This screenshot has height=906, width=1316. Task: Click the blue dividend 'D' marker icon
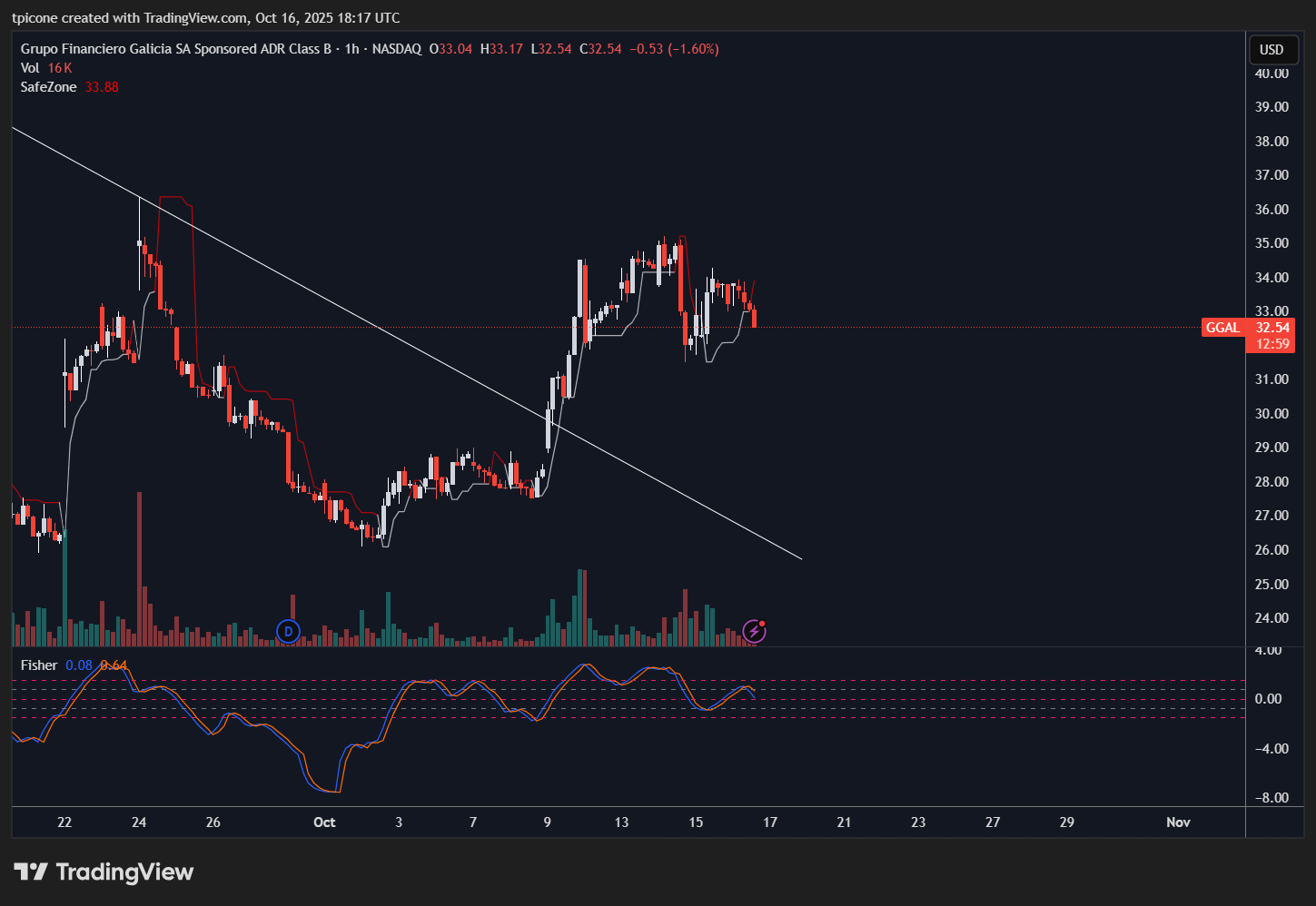288,631
